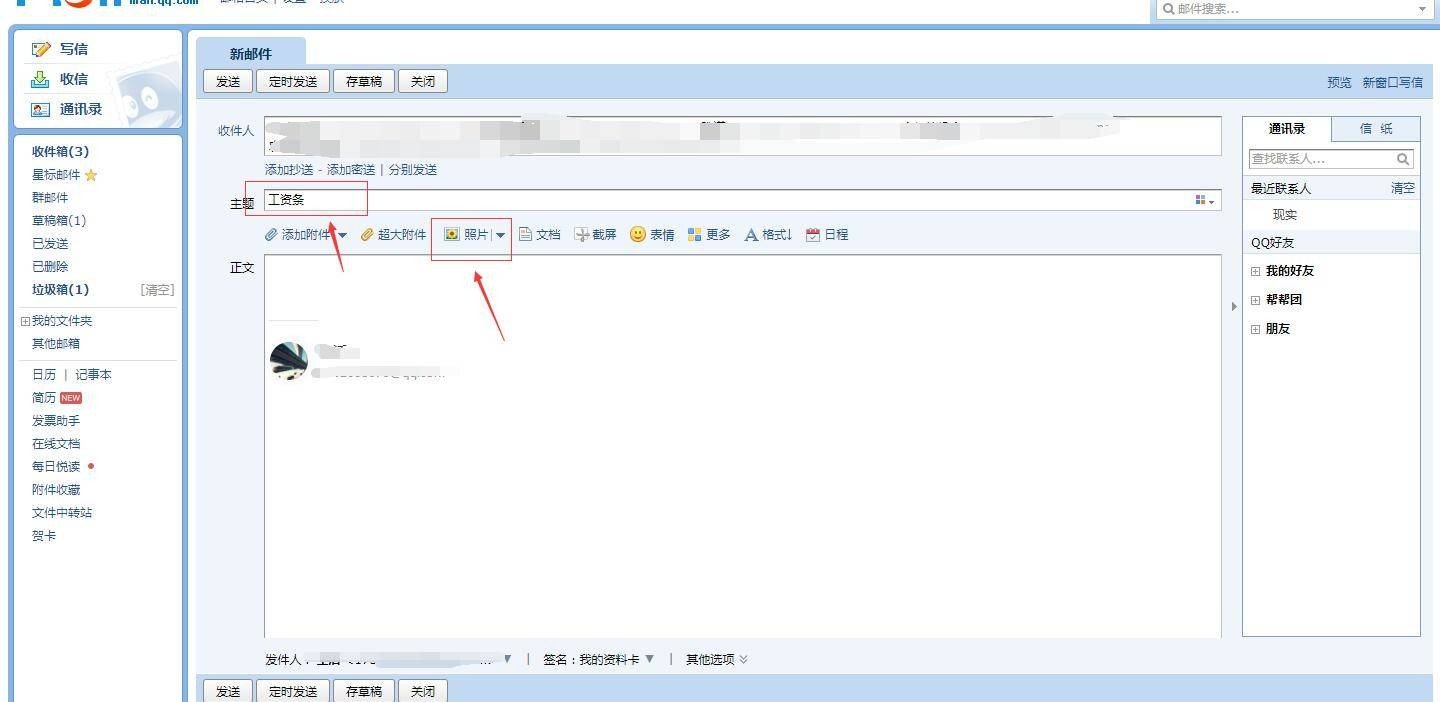Insert a document via 文档 icon

(x=525, y=235)
